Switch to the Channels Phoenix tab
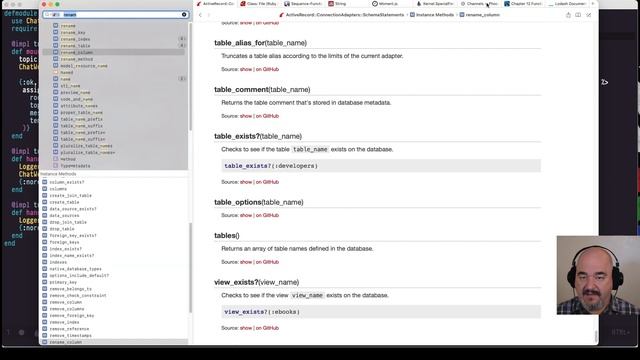 point(479,4)
